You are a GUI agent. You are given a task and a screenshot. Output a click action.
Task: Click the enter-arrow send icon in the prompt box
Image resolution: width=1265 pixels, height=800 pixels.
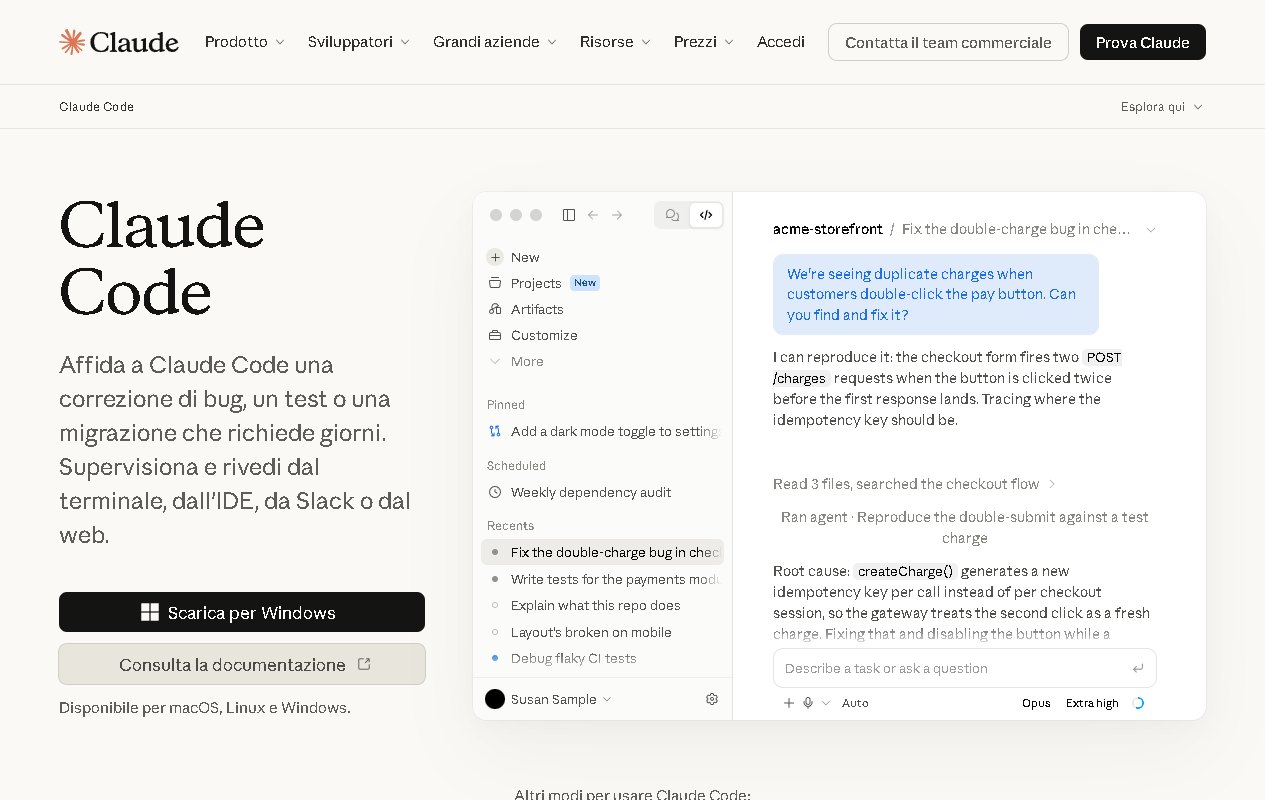click(1138, 668)
